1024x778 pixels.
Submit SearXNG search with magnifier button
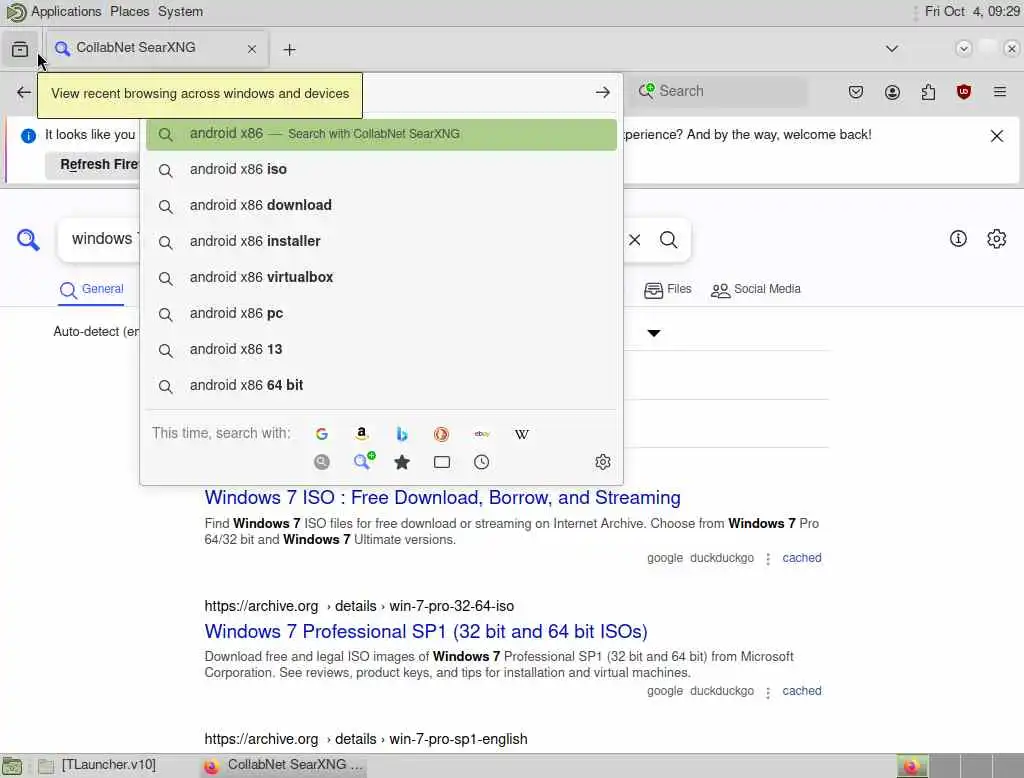coord(669,240)
